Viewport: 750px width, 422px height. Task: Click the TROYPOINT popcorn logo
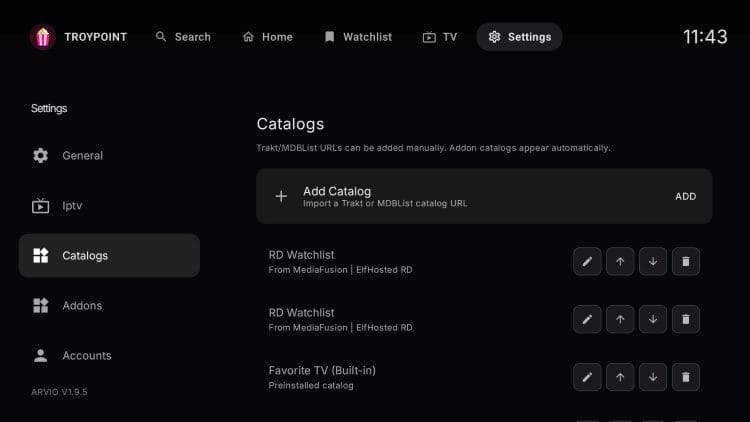[43, 37]
